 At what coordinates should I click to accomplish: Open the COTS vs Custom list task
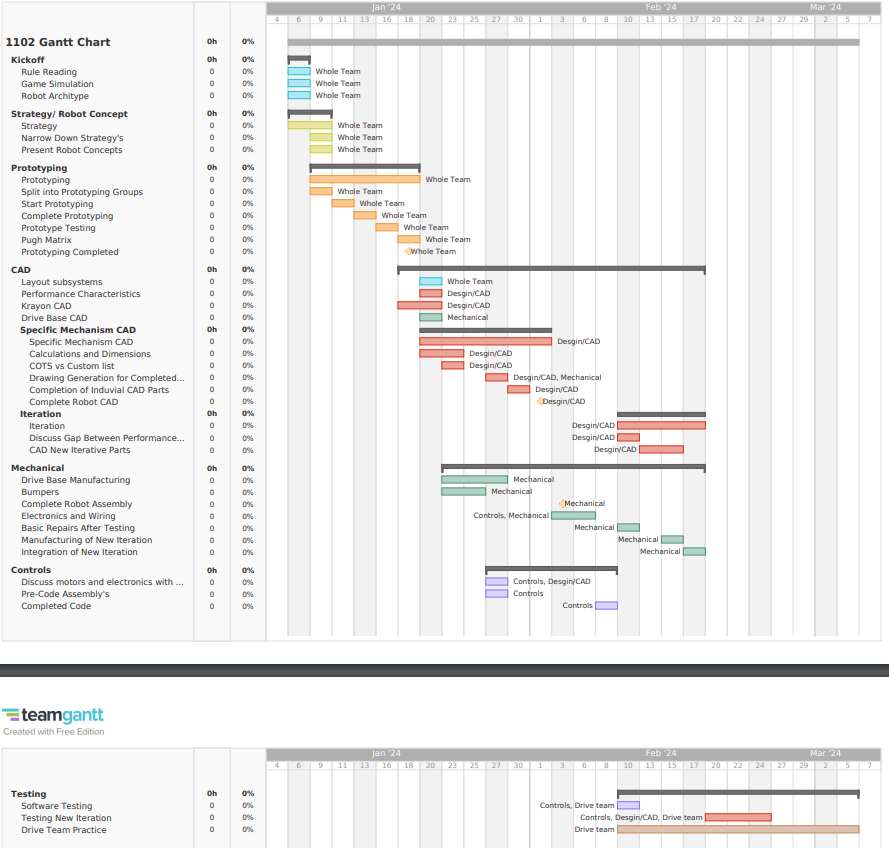click(x=71, y=366)
